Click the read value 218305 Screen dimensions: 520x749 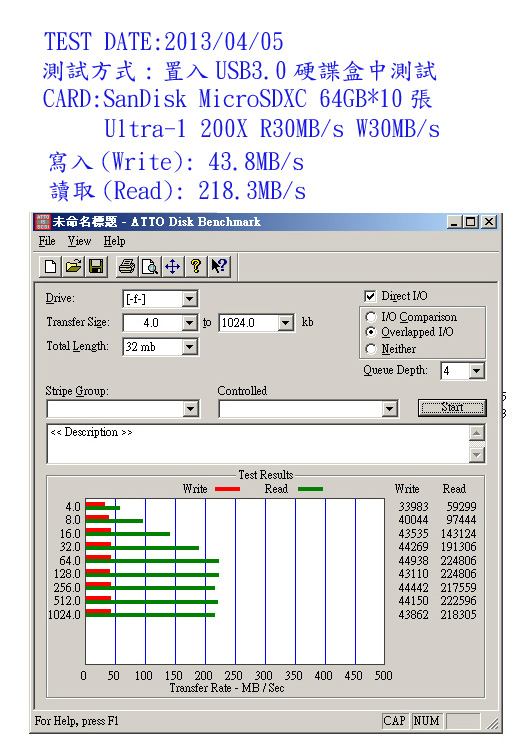pos(458,615)
